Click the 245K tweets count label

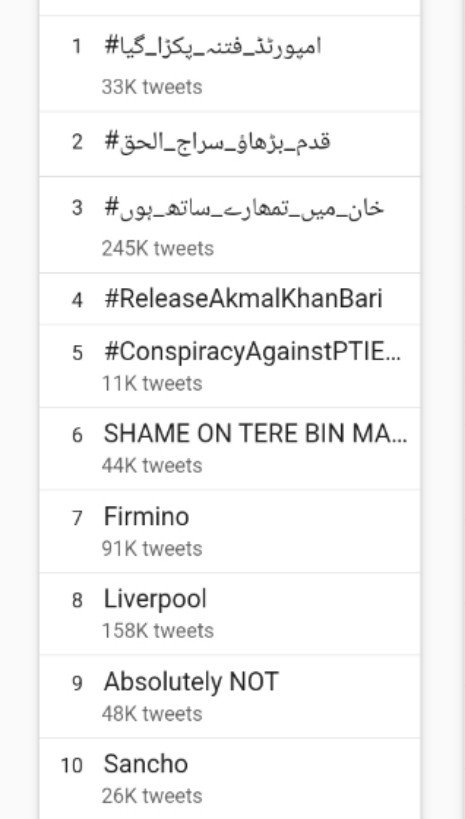[x=158, y=248]
